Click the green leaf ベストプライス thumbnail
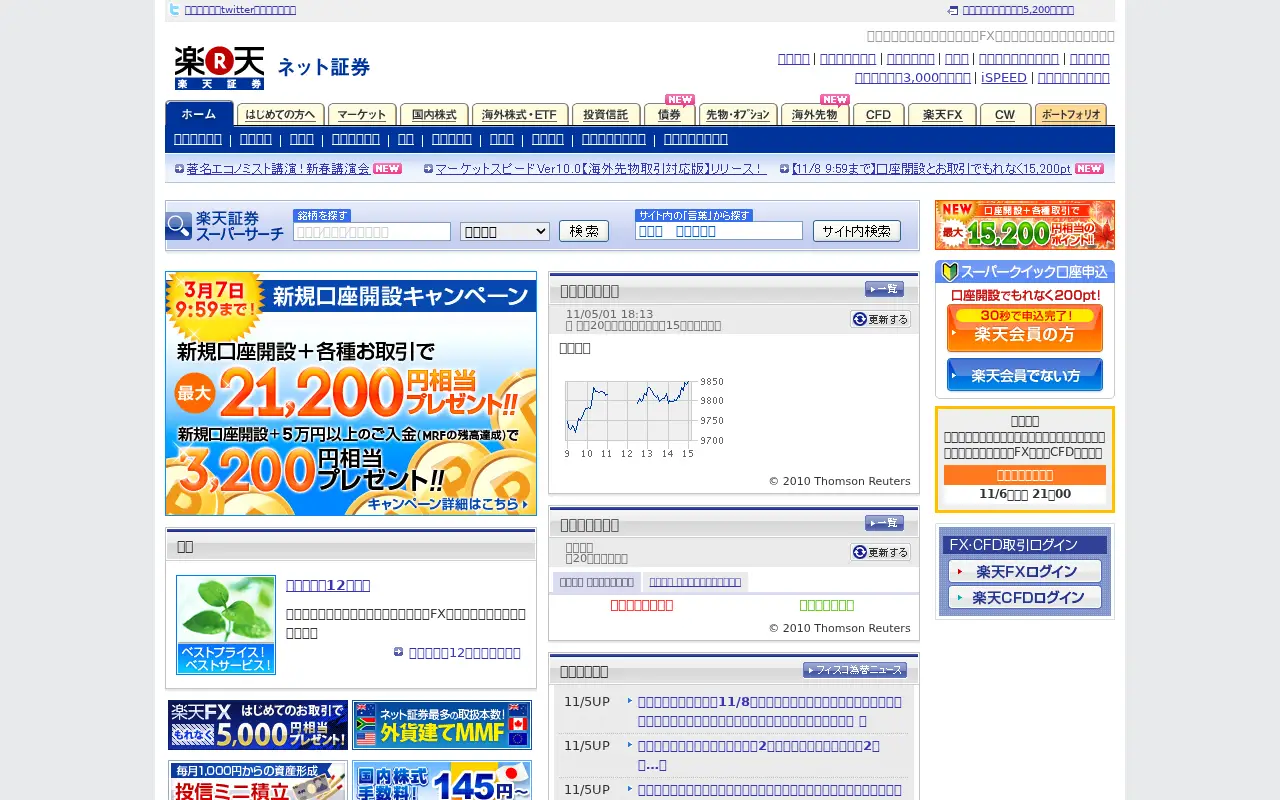Screen dimensions: 1280x800 click(x=226, y=625)
